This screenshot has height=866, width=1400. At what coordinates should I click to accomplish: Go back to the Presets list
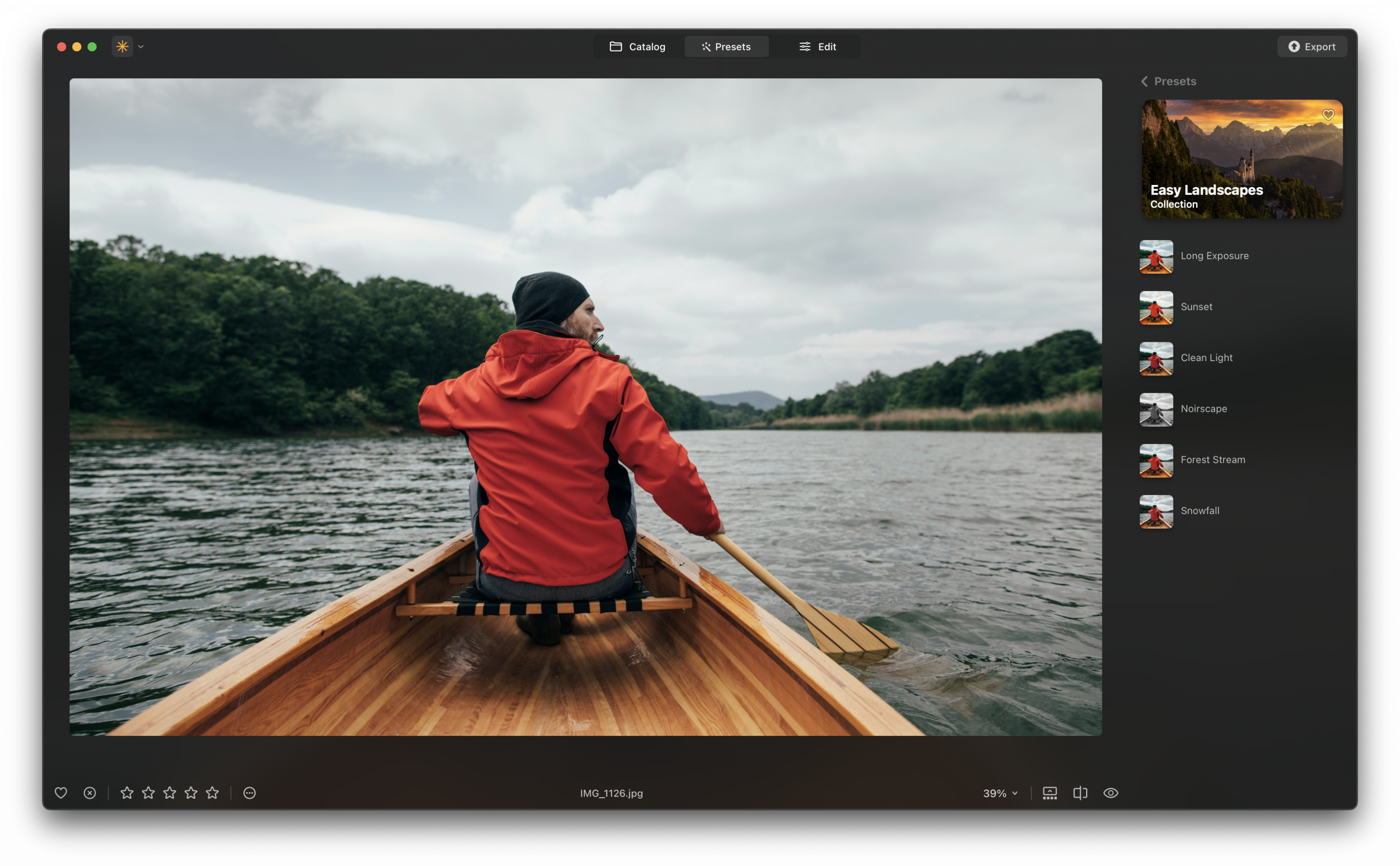[x=1168, y=82]
